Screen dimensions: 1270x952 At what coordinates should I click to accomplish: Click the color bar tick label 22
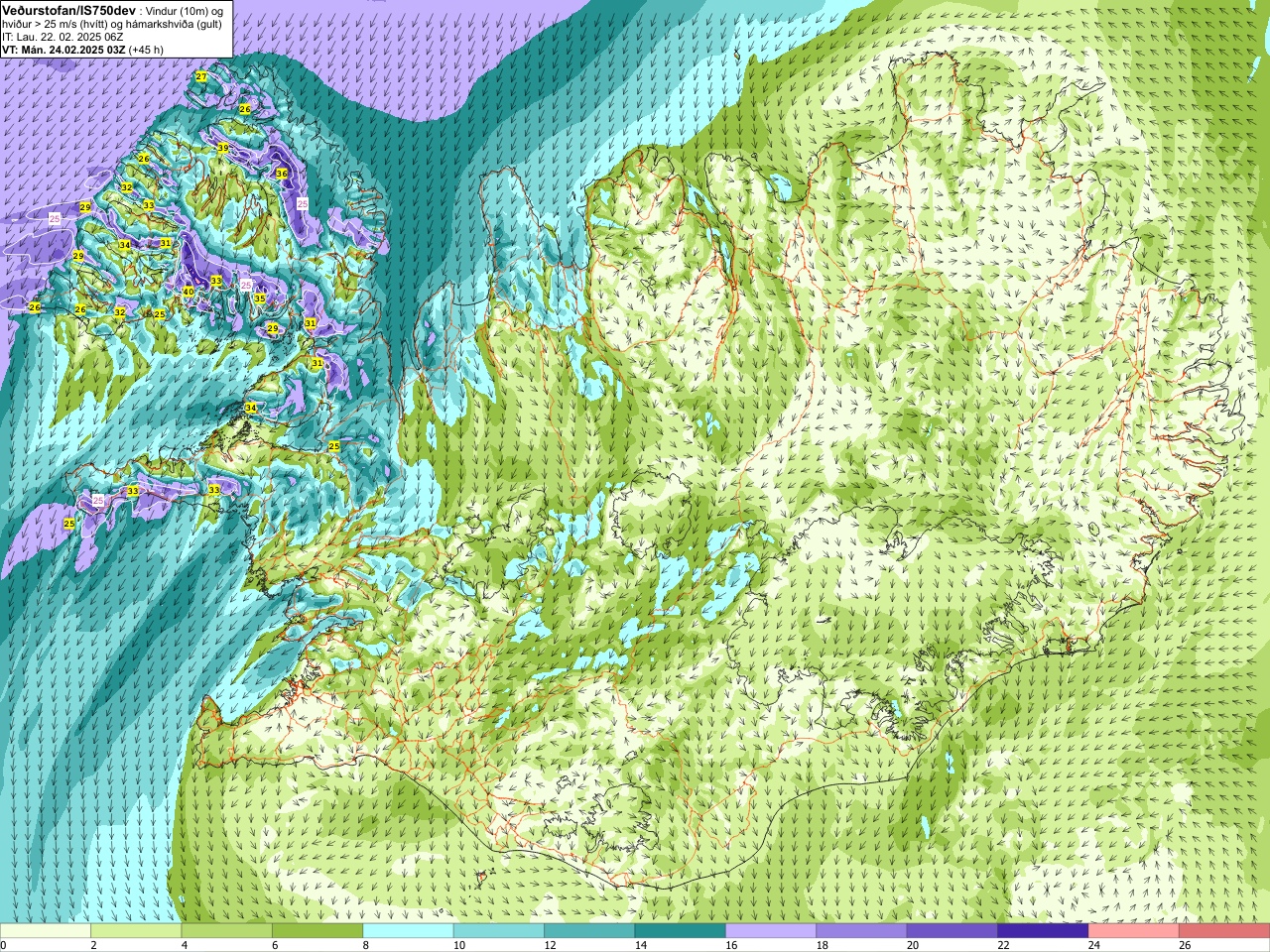[1002, 945]
